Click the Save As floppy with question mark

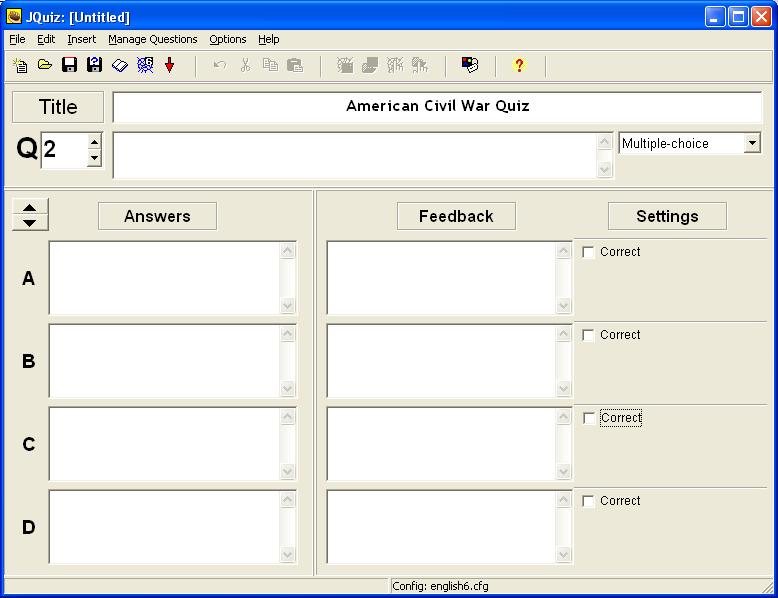[x=94, y=65]
